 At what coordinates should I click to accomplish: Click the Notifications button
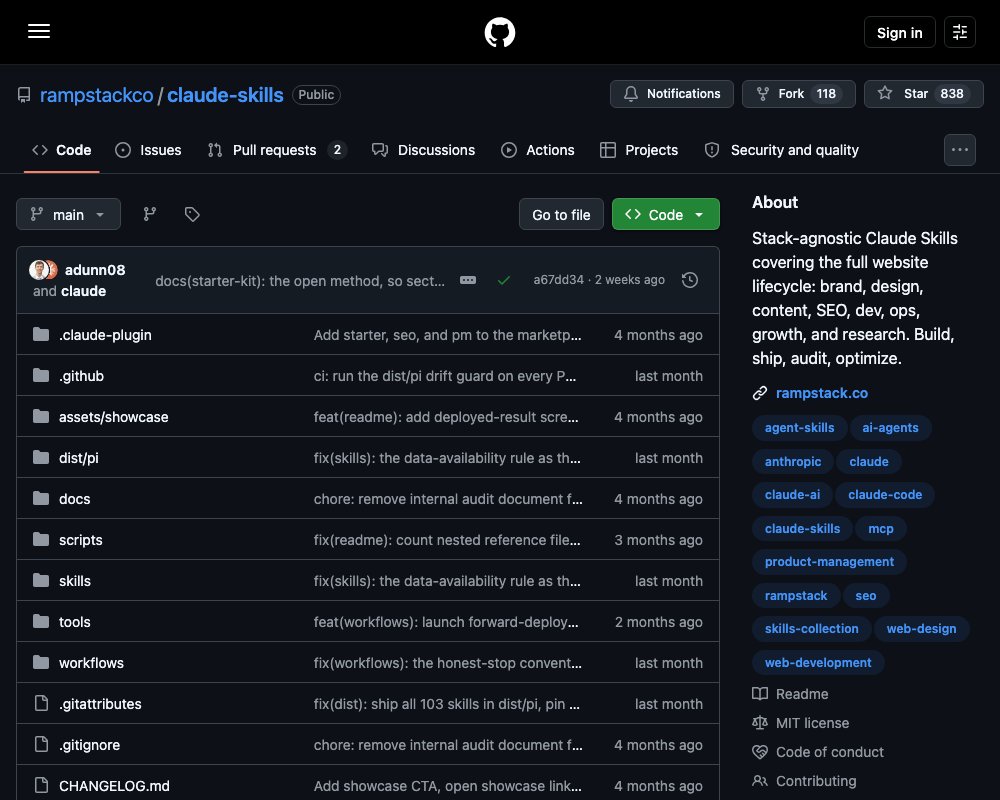[672, 94]
